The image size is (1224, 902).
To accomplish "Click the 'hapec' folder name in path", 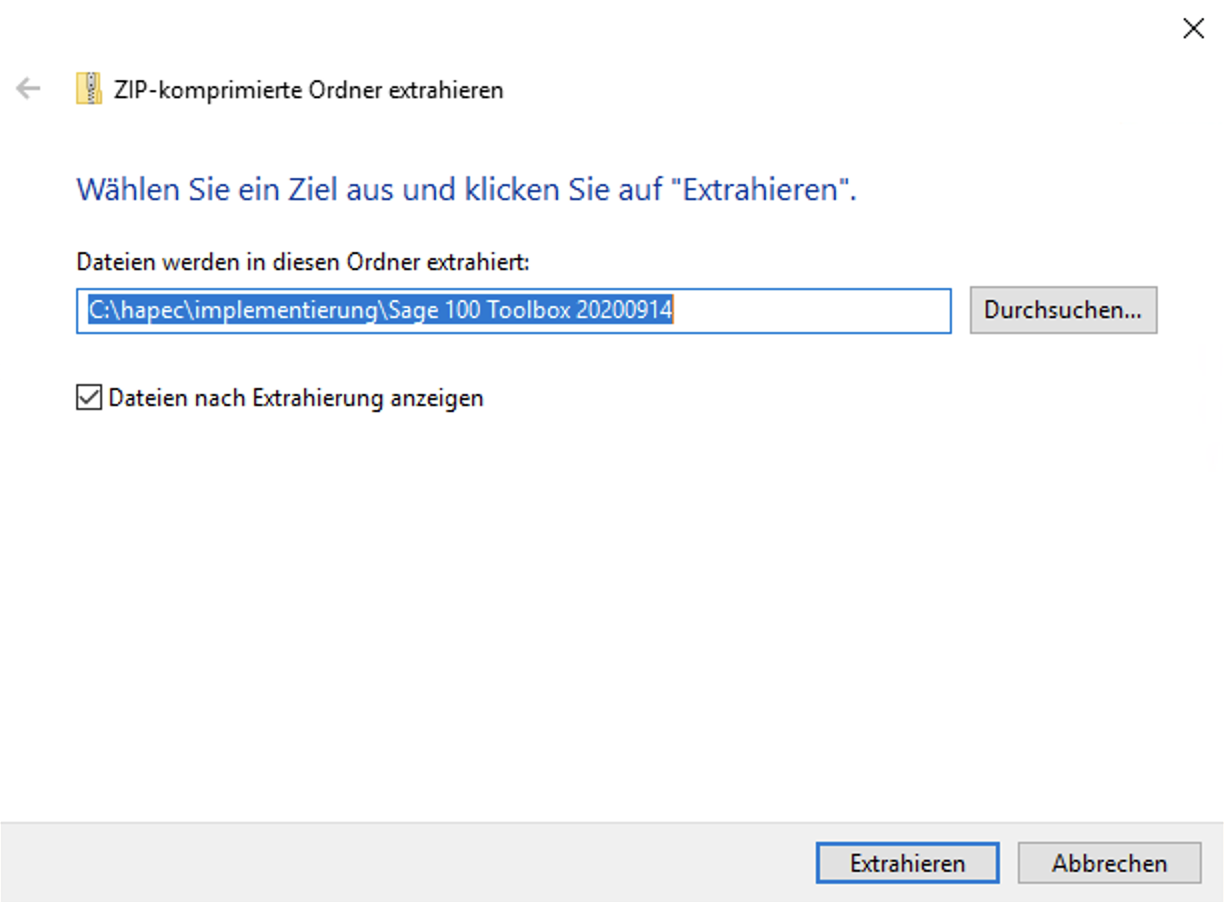I will (x=150, y=311).
